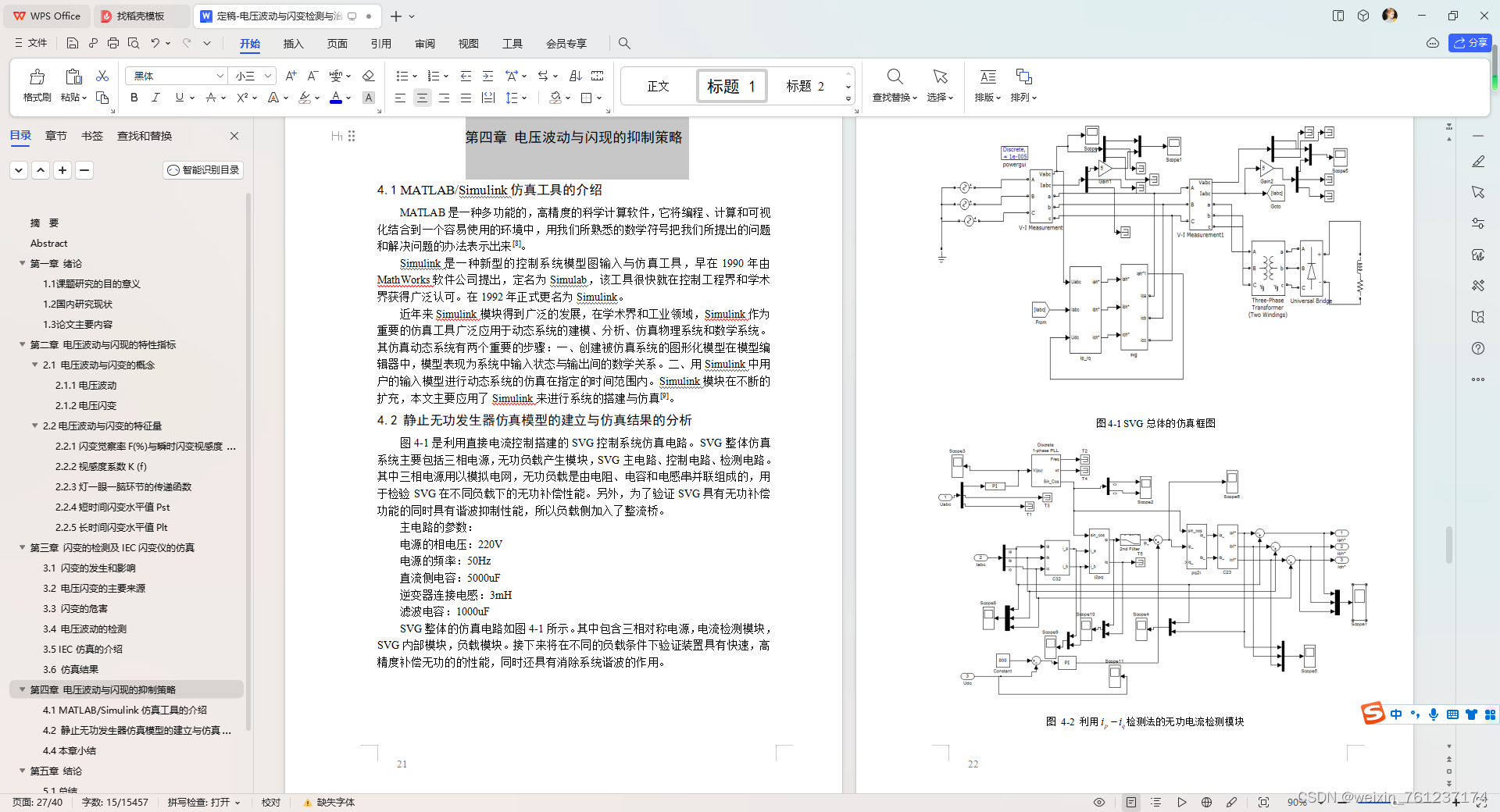Click the outline view icon in status bar
The width and height of the screenshot is (1500, 812).
(1156, 802)
